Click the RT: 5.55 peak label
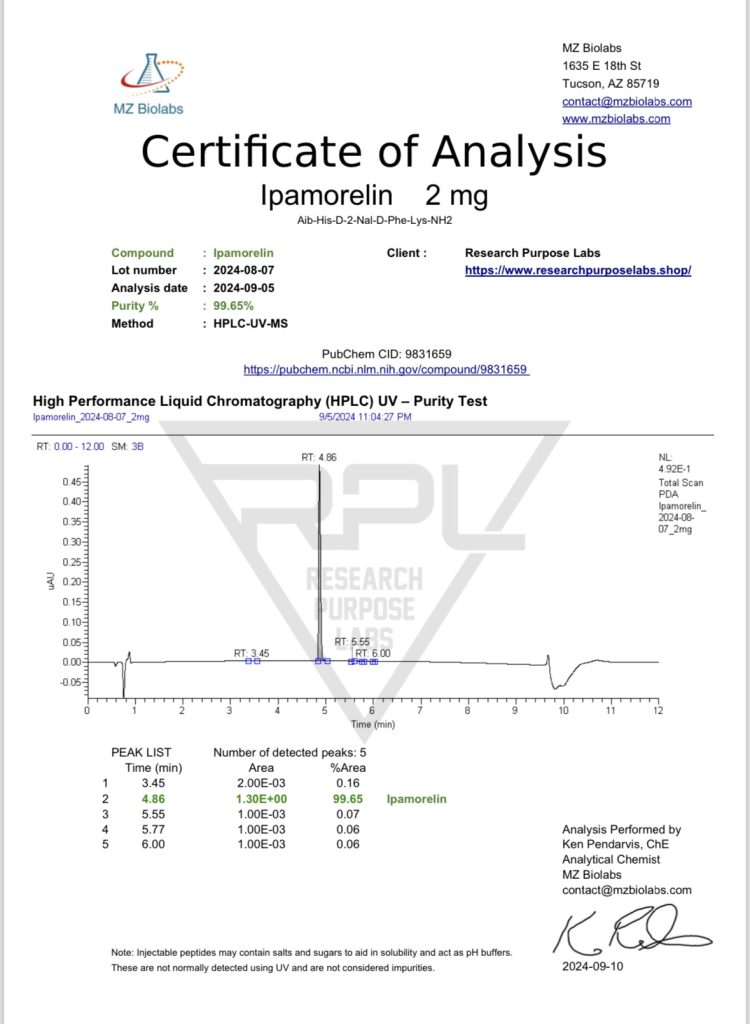 coord(353,642)
